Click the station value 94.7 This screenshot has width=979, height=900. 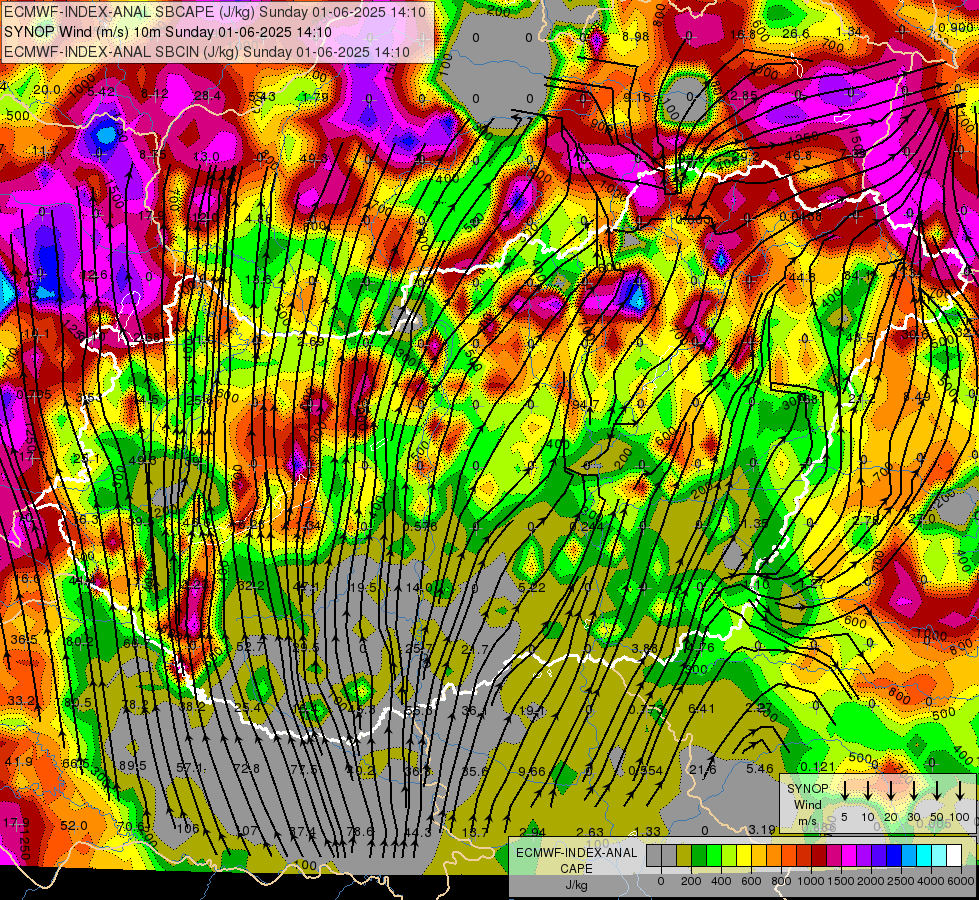[x=586, y=405]
